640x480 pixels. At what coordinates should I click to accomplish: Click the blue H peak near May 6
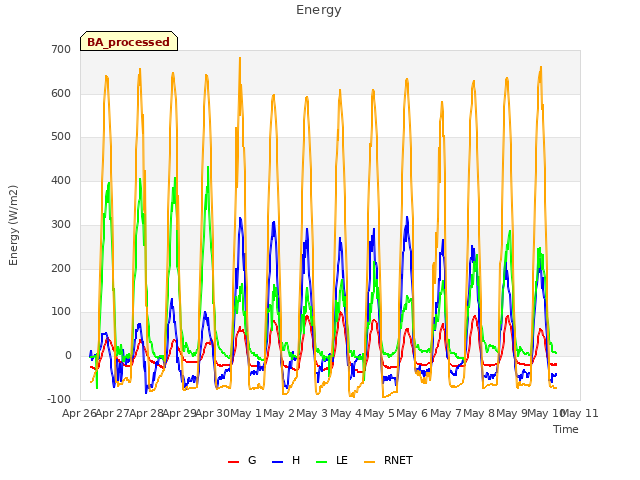(407, 217)
